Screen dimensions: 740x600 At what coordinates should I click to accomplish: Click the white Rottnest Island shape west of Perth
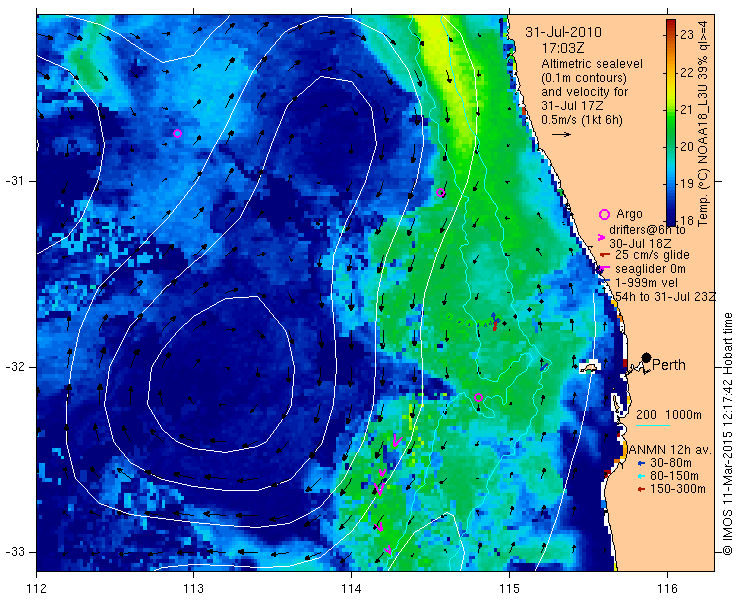(589, 367)
